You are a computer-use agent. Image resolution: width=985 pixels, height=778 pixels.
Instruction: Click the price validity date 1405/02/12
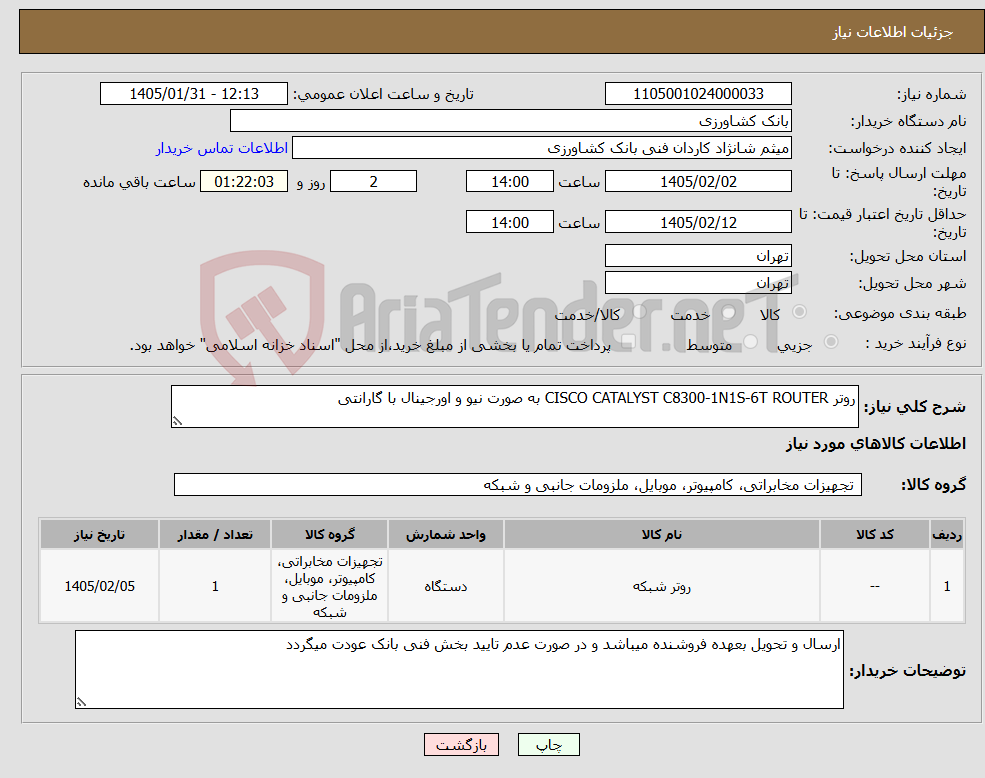click(698, 222)
